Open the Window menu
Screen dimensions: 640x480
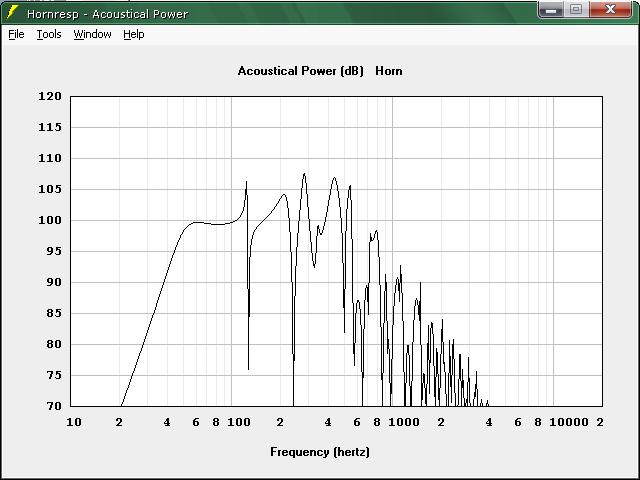click(92, 34)
